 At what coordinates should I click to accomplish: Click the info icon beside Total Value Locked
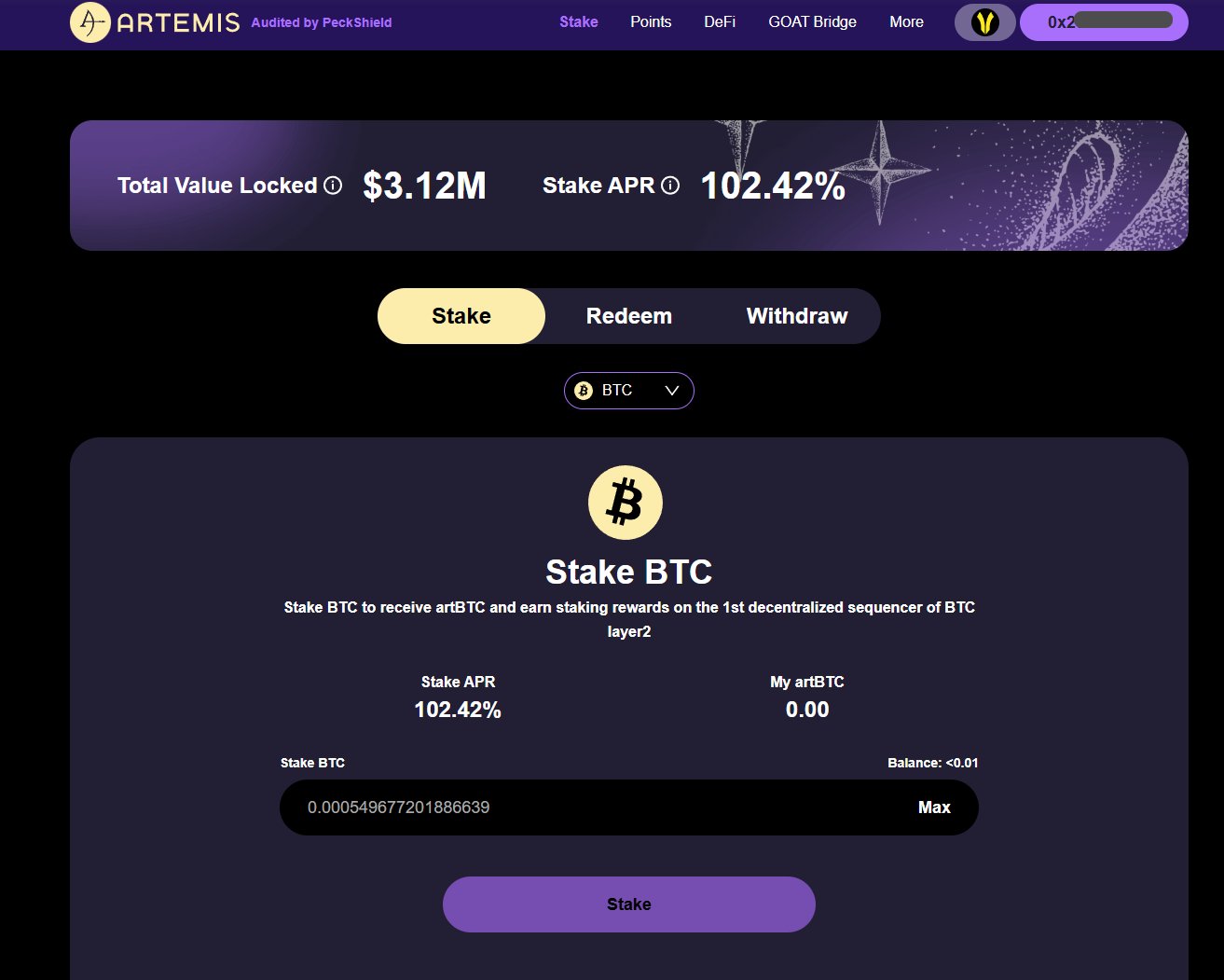click(x=334, y=186)
